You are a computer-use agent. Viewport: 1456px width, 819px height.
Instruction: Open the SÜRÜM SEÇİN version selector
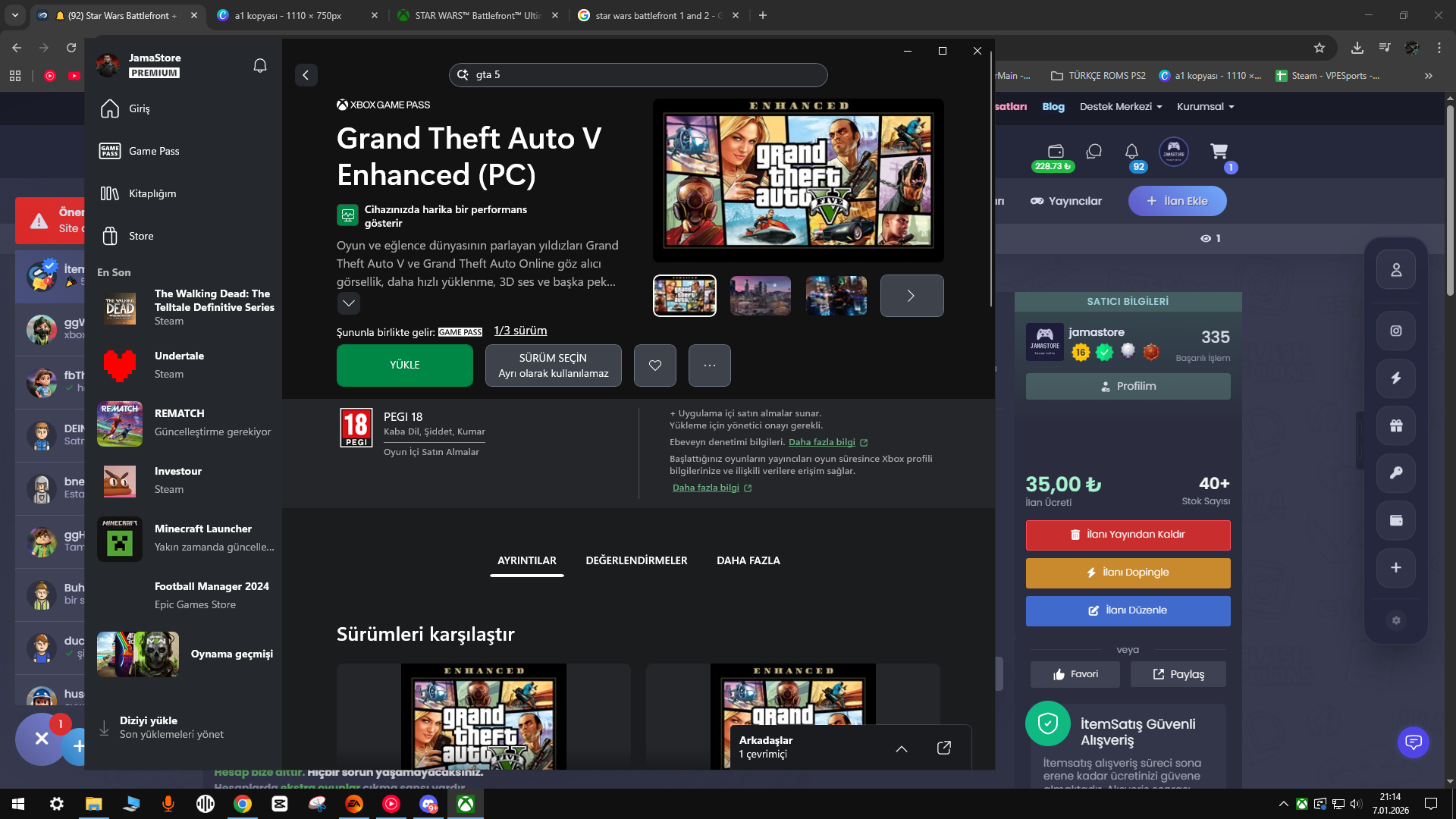(x=554, y=366)
